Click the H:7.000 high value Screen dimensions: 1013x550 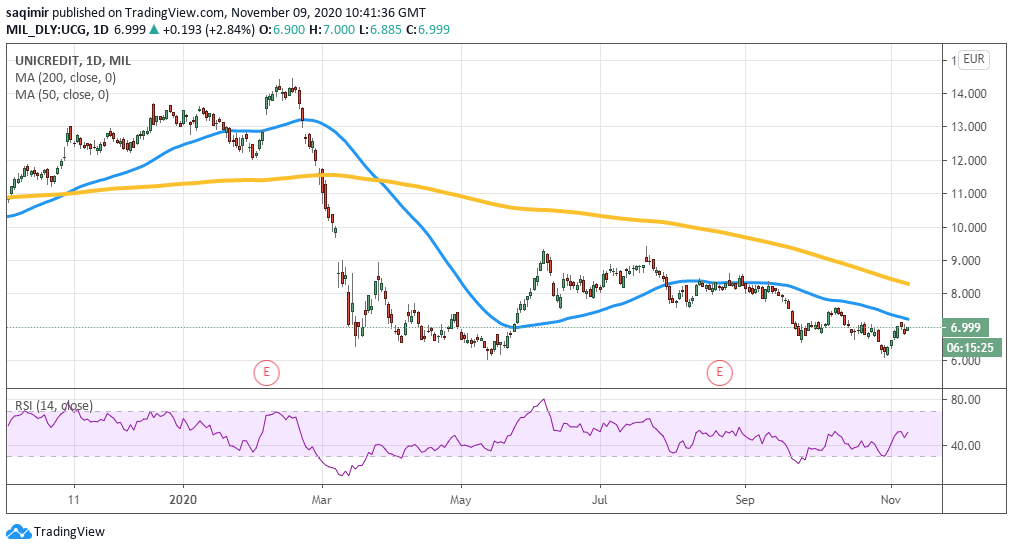coord(331,30)
